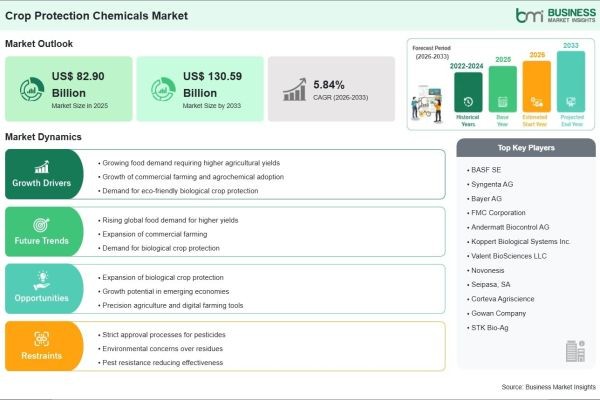Click the analysts illustration in the forecast panel
Viewport: 600px width, 400px height.
click(x=427, y=104)
